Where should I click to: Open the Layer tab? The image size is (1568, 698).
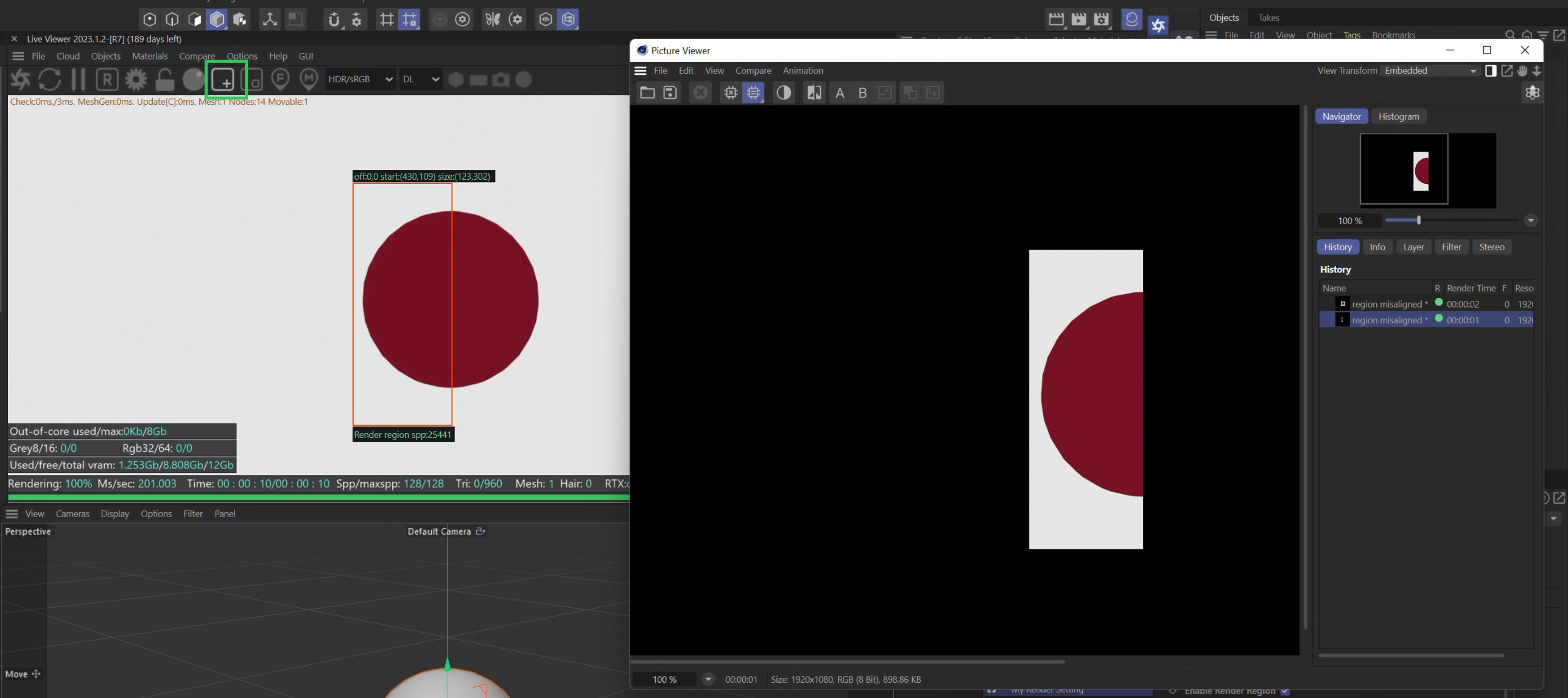pos(1413,247)
